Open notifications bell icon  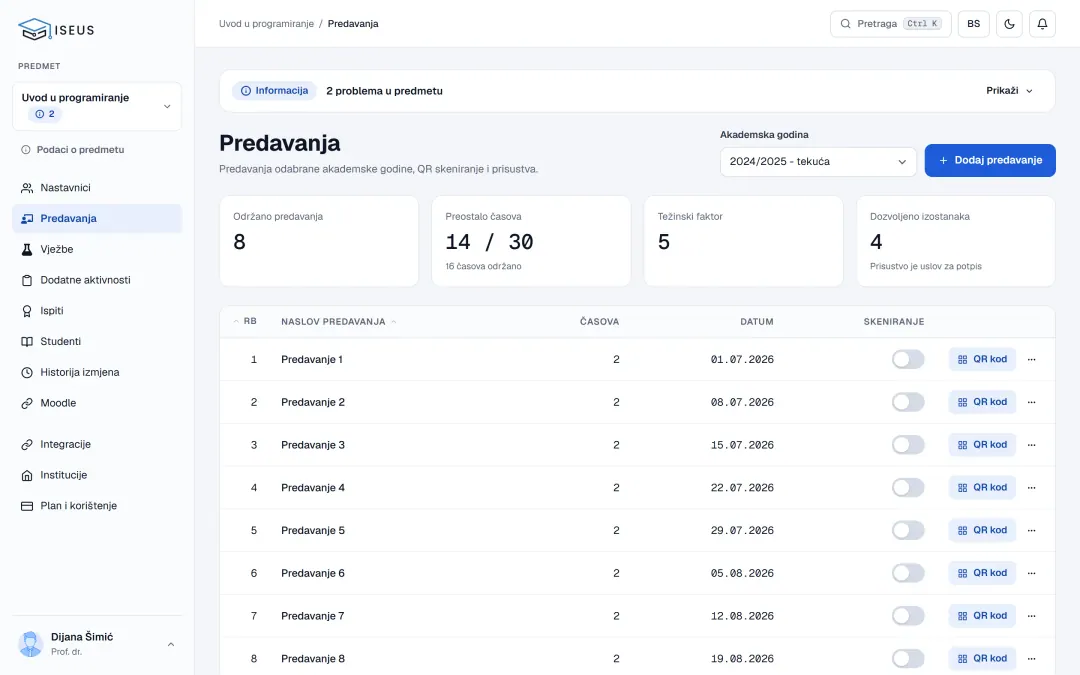(x=1042, y=24)
